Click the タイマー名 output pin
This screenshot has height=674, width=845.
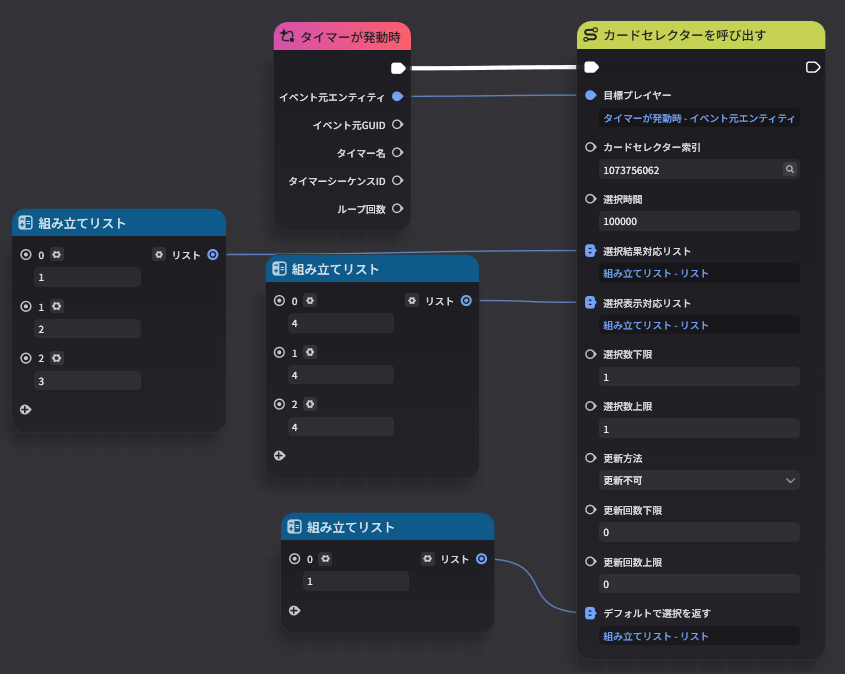coord(398,152)
